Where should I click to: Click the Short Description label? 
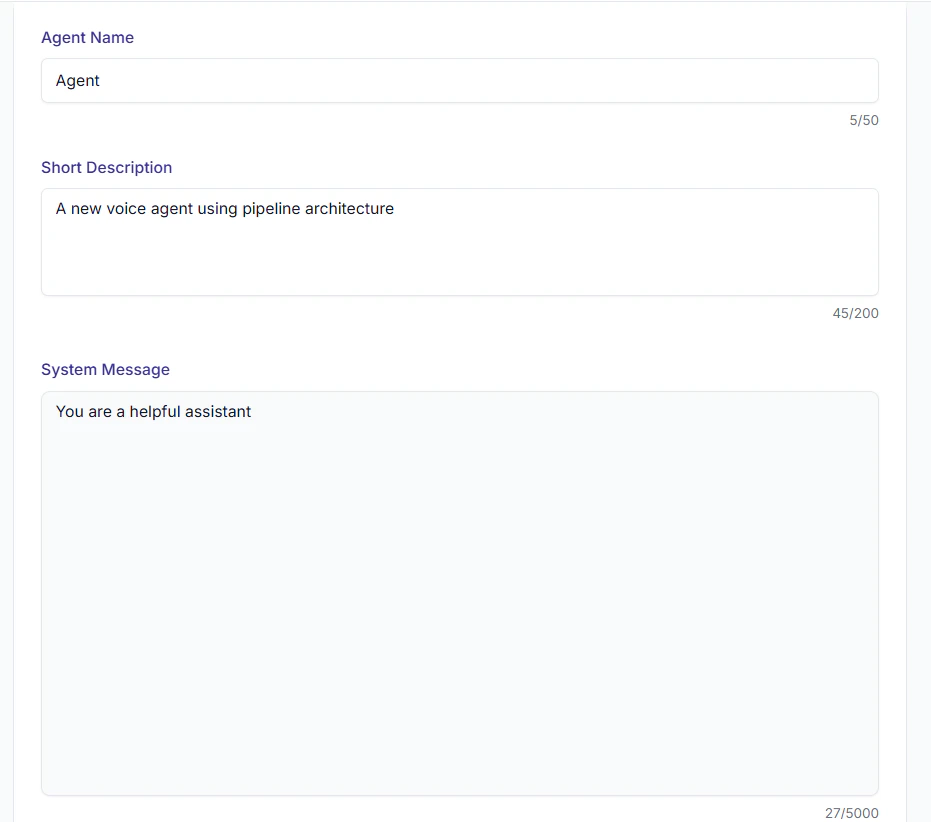tap(106, 167)
